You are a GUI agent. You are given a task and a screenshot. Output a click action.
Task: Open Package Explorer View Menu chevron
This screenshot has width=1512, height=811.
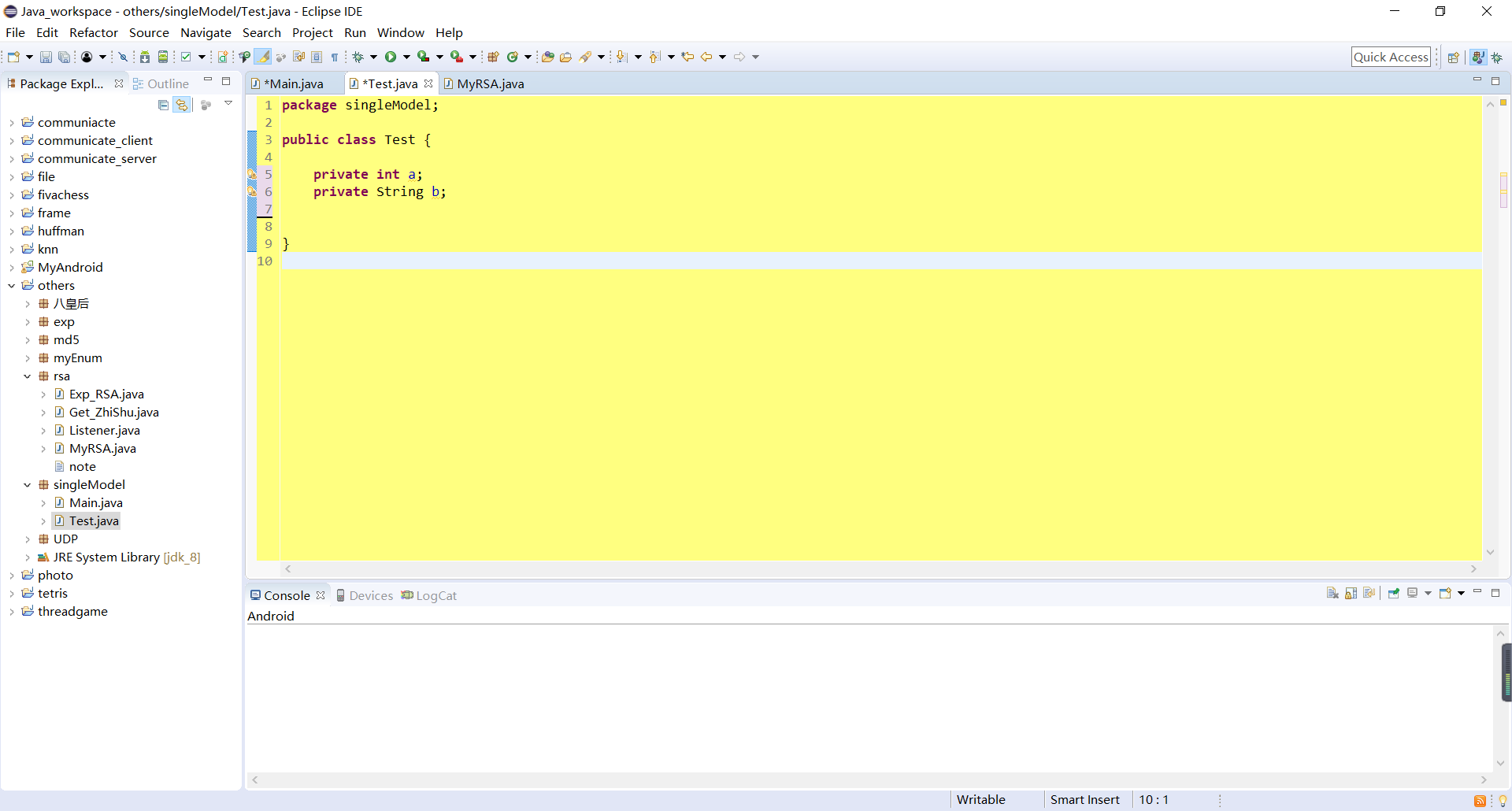click(228, 103)
